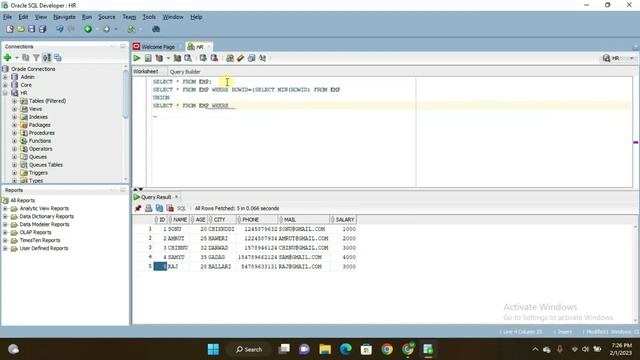This screenshot has height=360, width=640.
Task: Expand the Tables (Filtered) node
Action: (x=14, y=101)
